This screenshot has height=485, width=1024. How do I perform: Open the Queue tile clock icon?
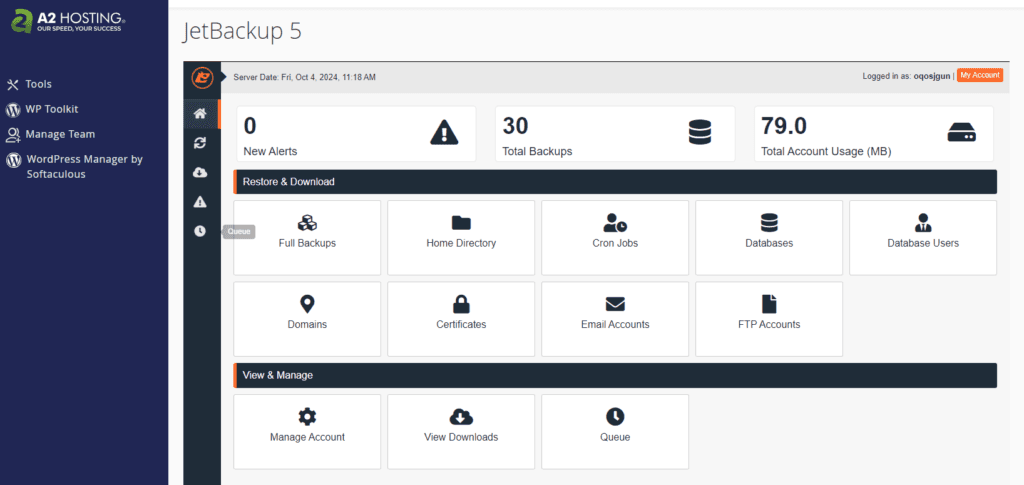pos(615,416)
